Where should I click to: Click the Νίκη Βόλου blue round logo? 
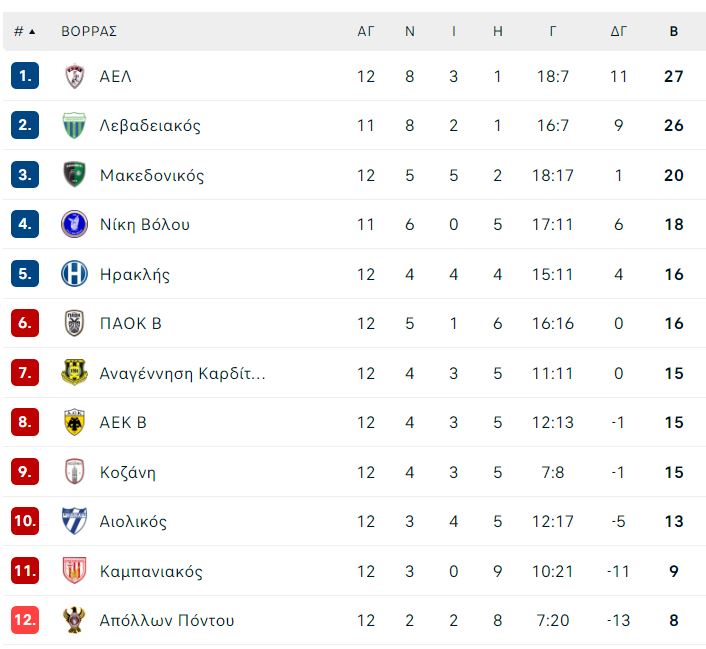[74, 224]
